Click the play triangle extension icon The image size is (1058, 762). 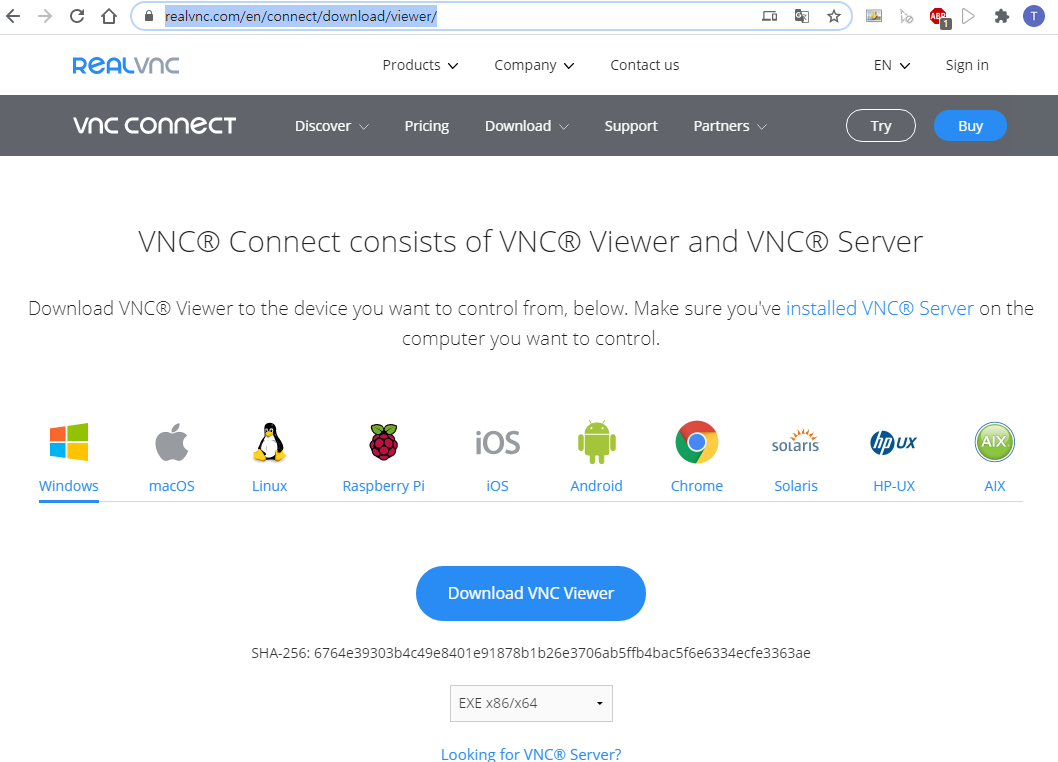pos(968,16)
